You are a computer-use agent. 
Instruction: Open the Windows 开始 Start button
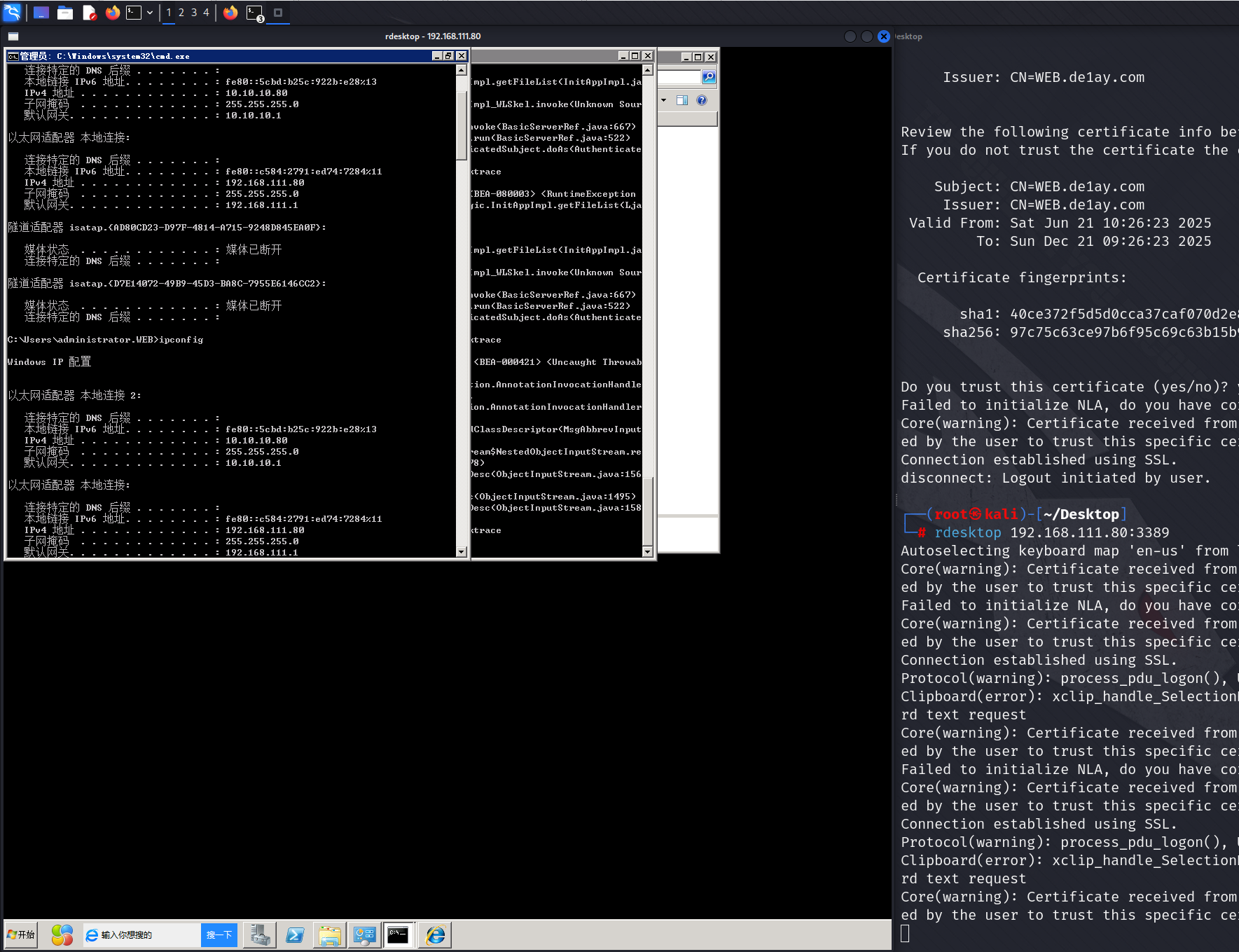click(21, 934)
